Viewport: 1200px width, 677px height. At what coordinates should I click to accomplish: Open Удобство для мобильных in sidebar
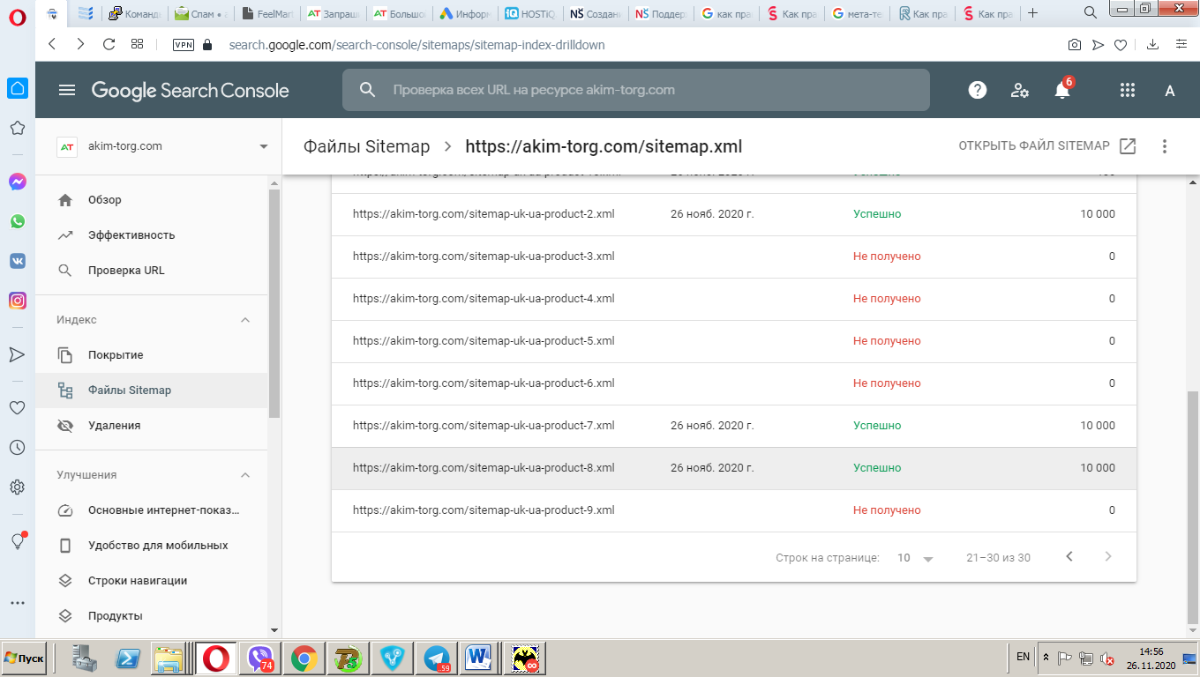click(x=152, y=545)
